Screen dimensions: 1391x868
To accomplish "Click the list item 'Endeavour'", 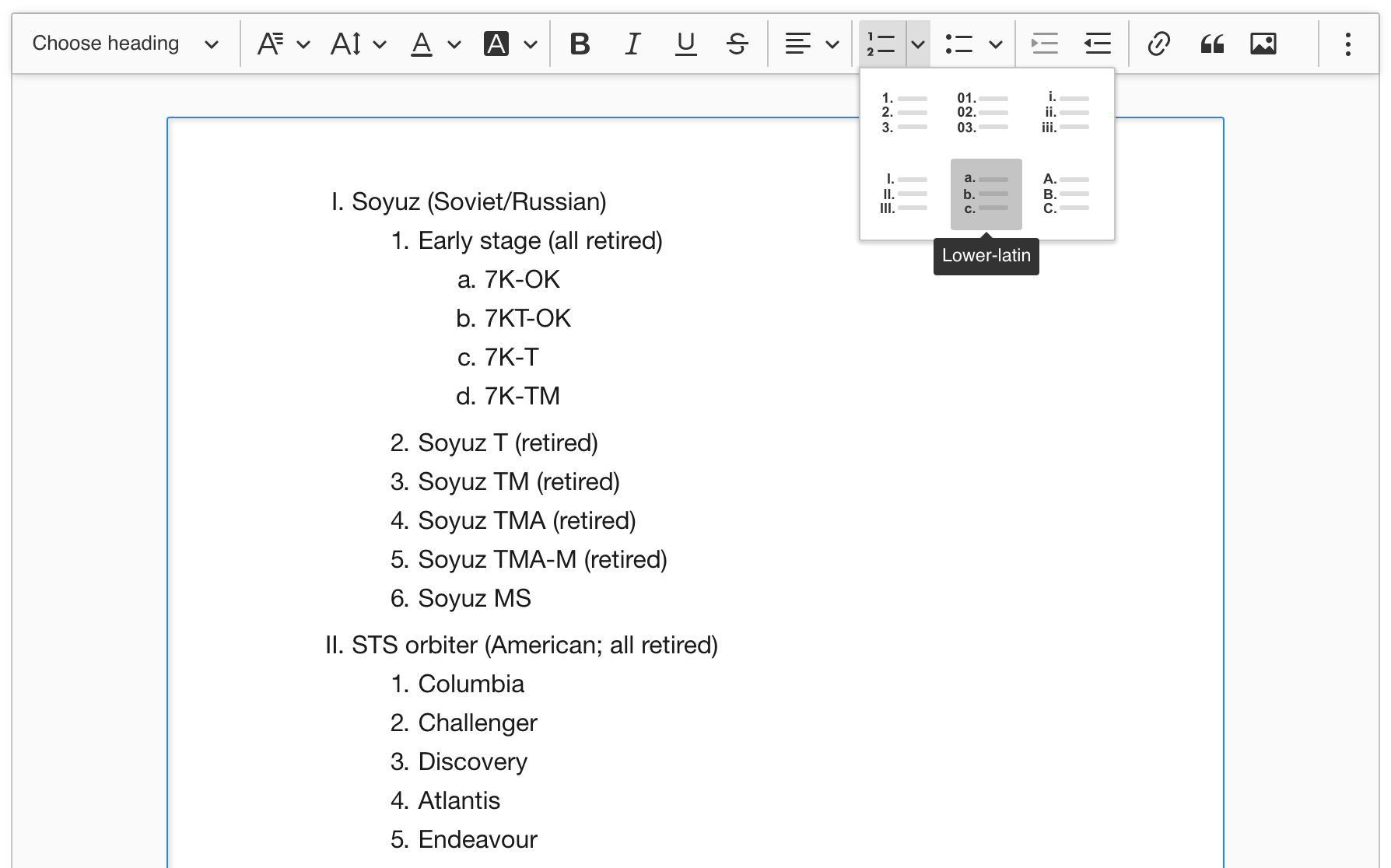I will pyautogui.click(x=478, y=840).
